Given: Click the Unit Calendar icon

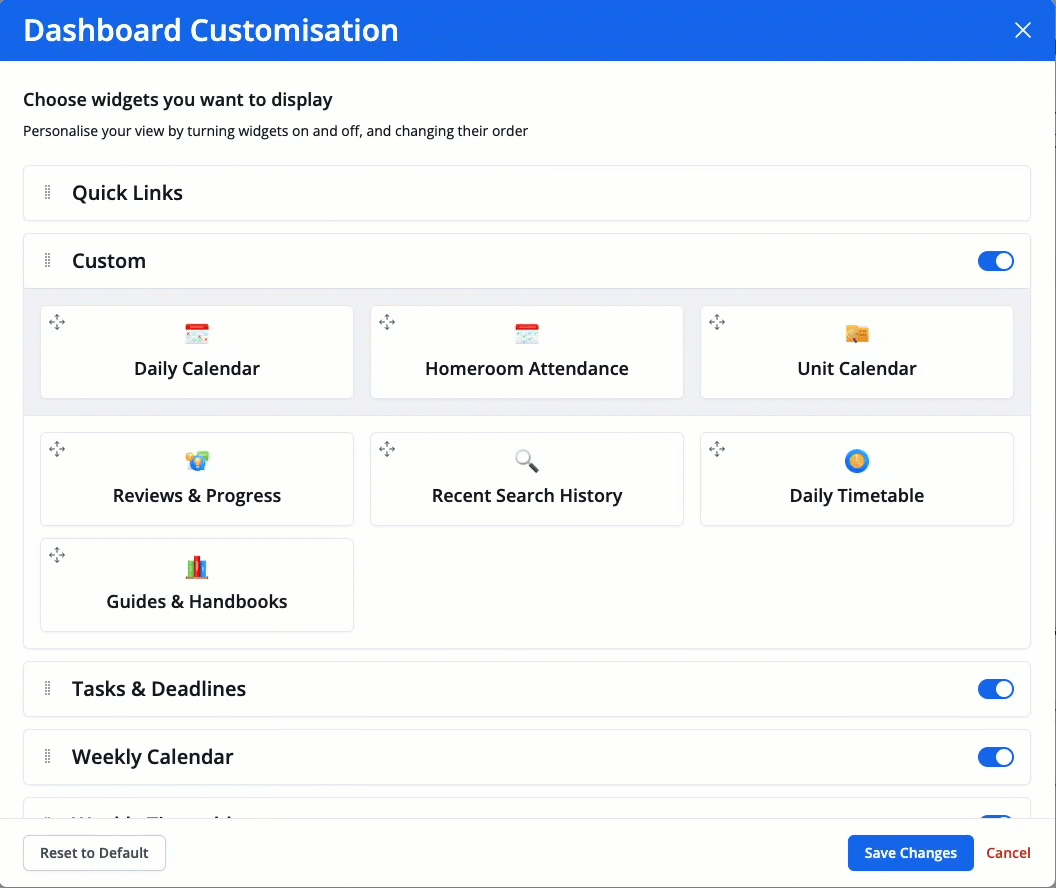Looking at the screenshot, I should pos(857,335).
